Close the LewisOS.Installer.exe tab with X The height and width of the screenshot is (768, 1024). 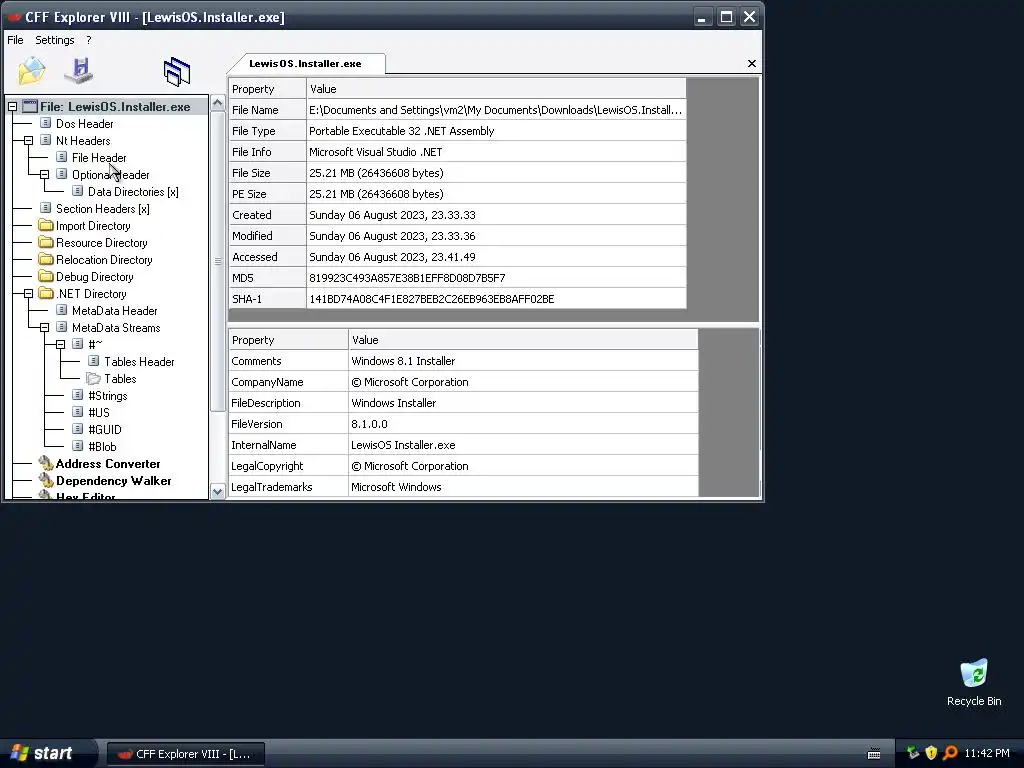pos(752,63)
